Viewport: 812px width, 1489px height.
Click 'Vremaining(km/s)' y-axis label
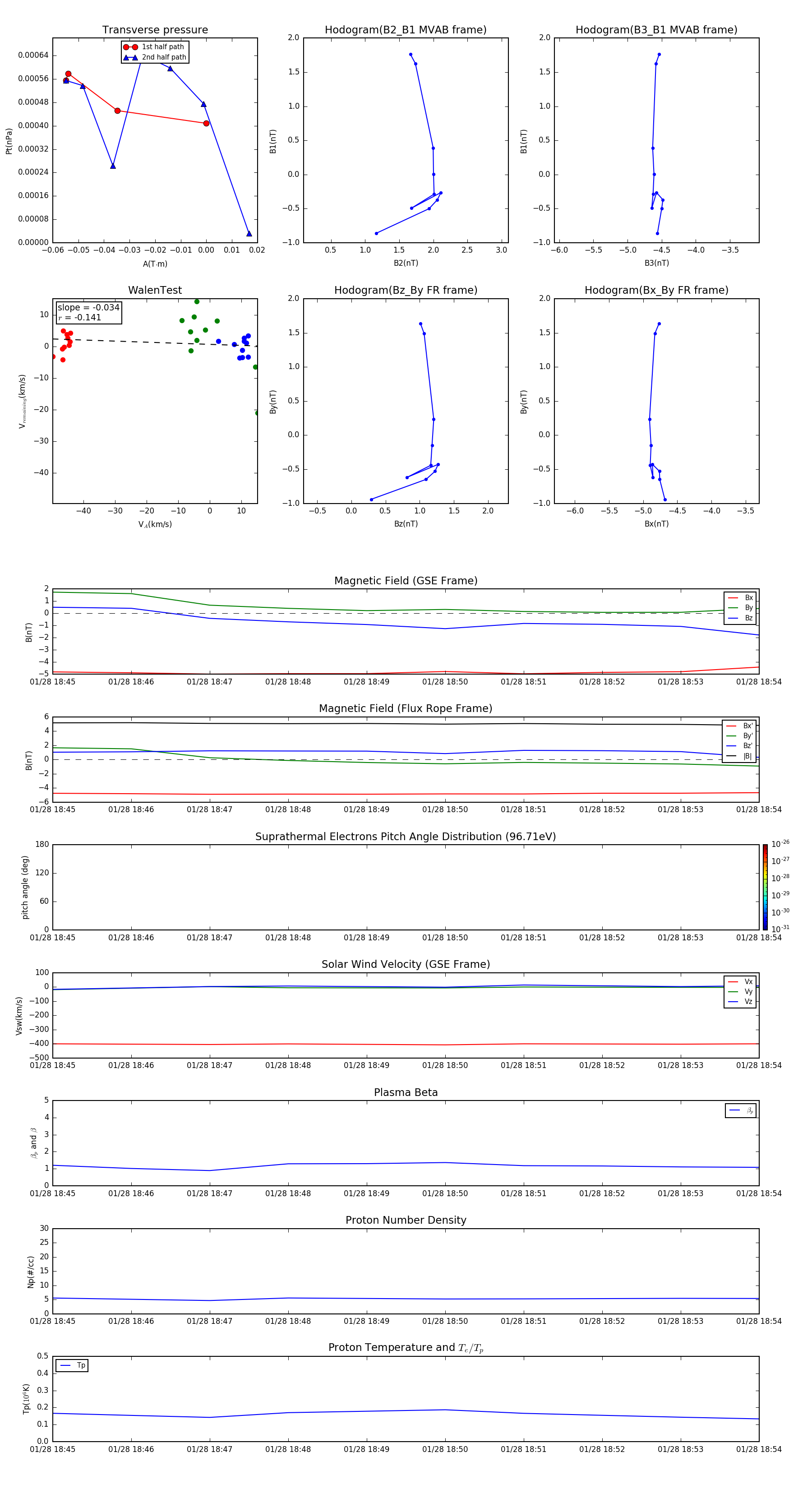[x=23, y=401]
